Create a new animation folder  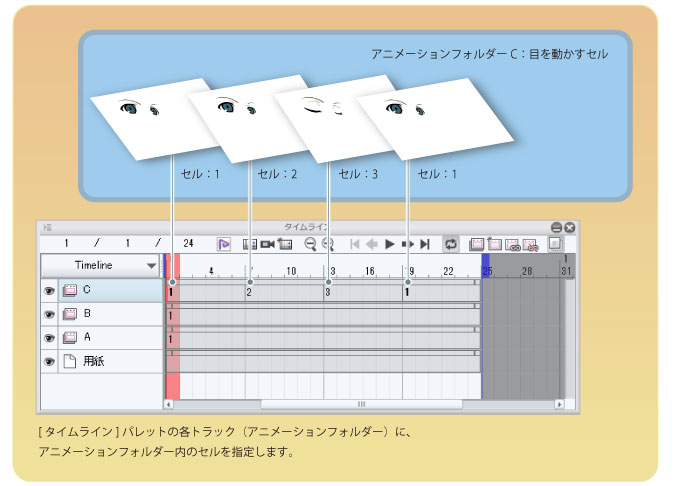pos(476,244)
